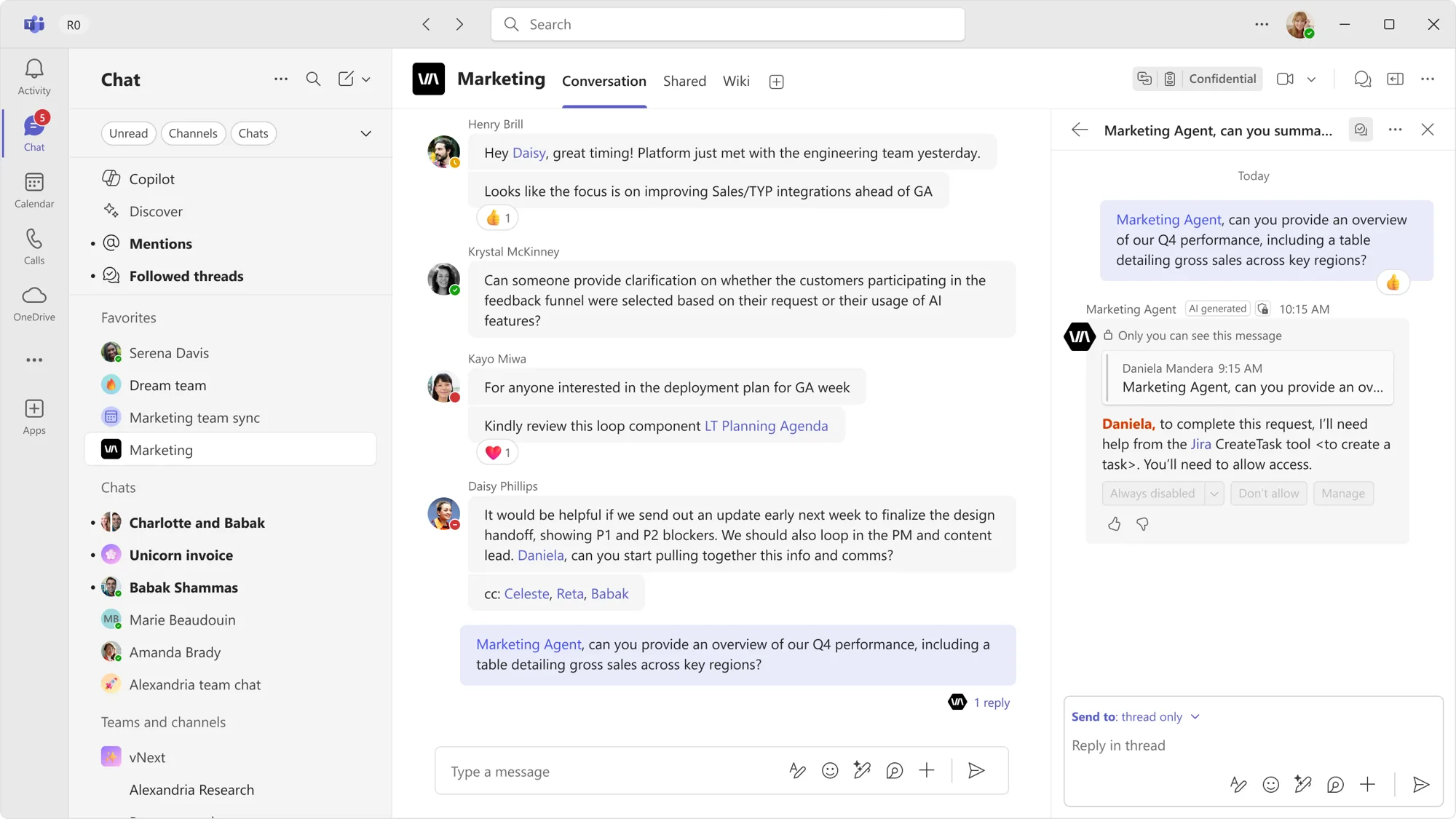
Task: Open Discover in chat list
Action: [x=230, y=211]
